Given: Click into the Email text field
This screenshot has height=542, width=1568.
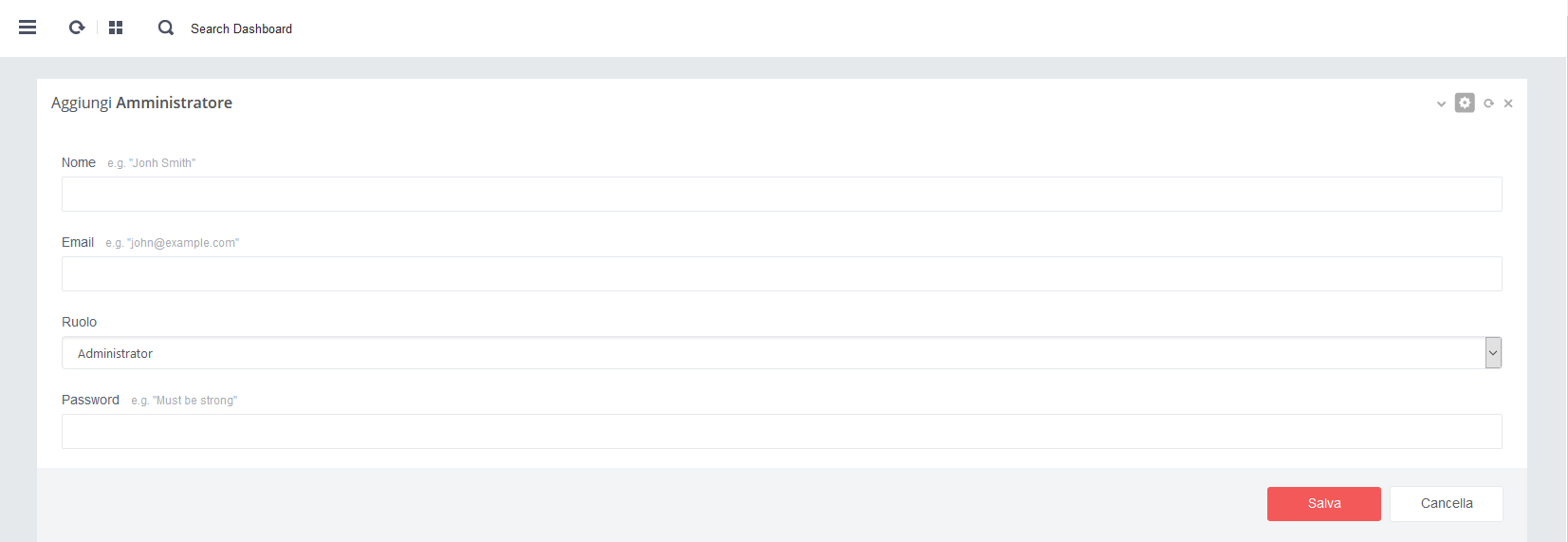Looking at the screenshot, I should (x=782, y=273).
